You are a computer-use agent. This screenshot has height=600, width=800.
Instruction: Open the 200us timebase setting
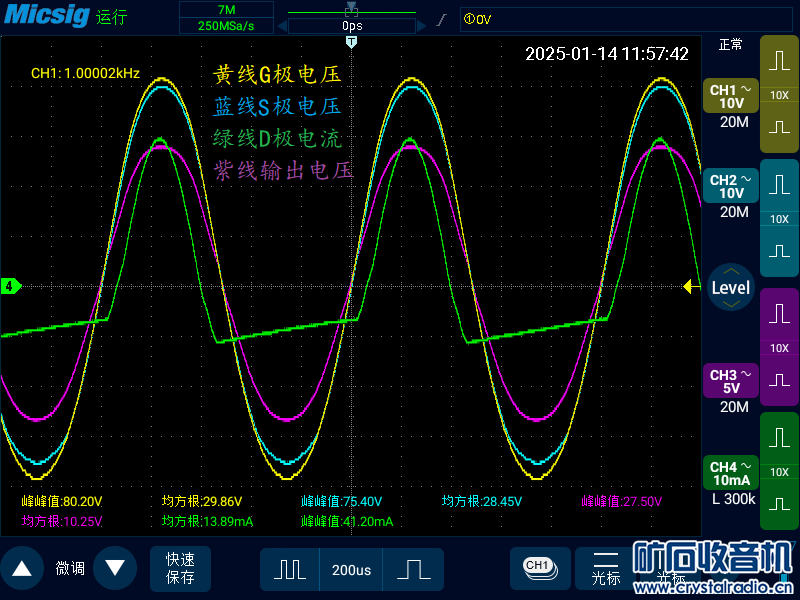tap(351, 570)
